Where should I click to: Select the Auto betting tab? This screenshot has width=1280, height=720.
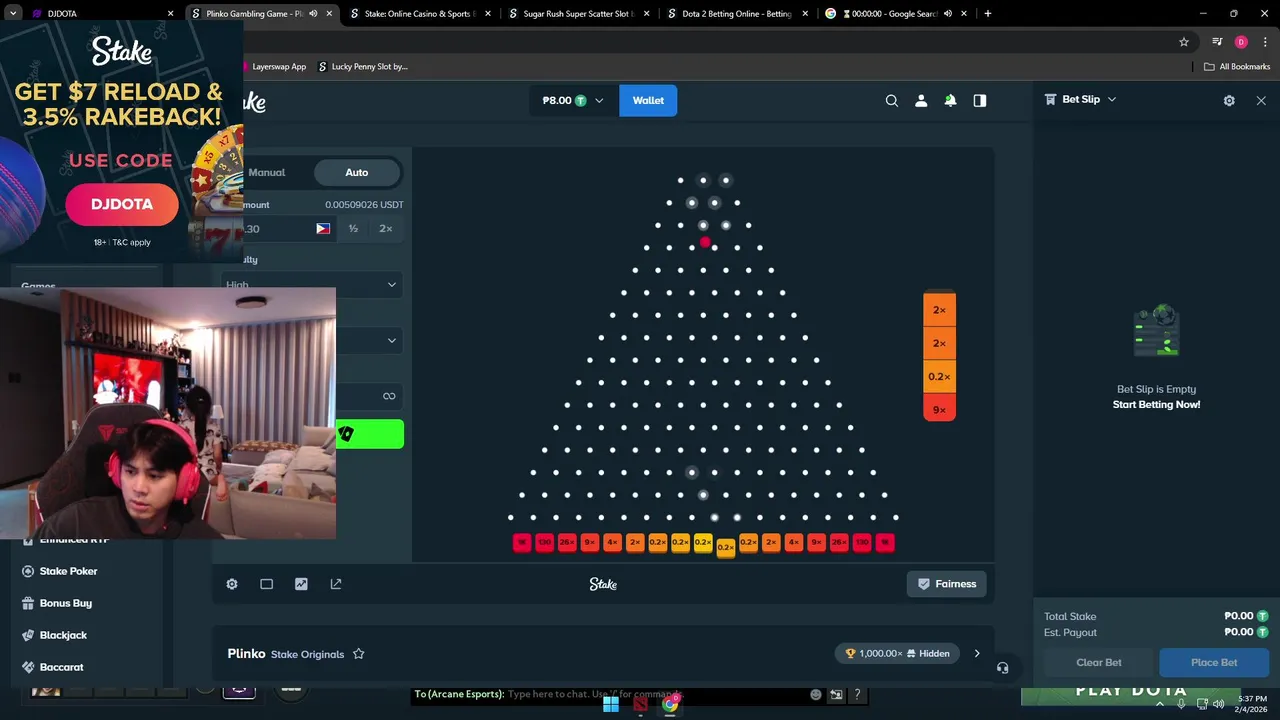pos(357,172)
